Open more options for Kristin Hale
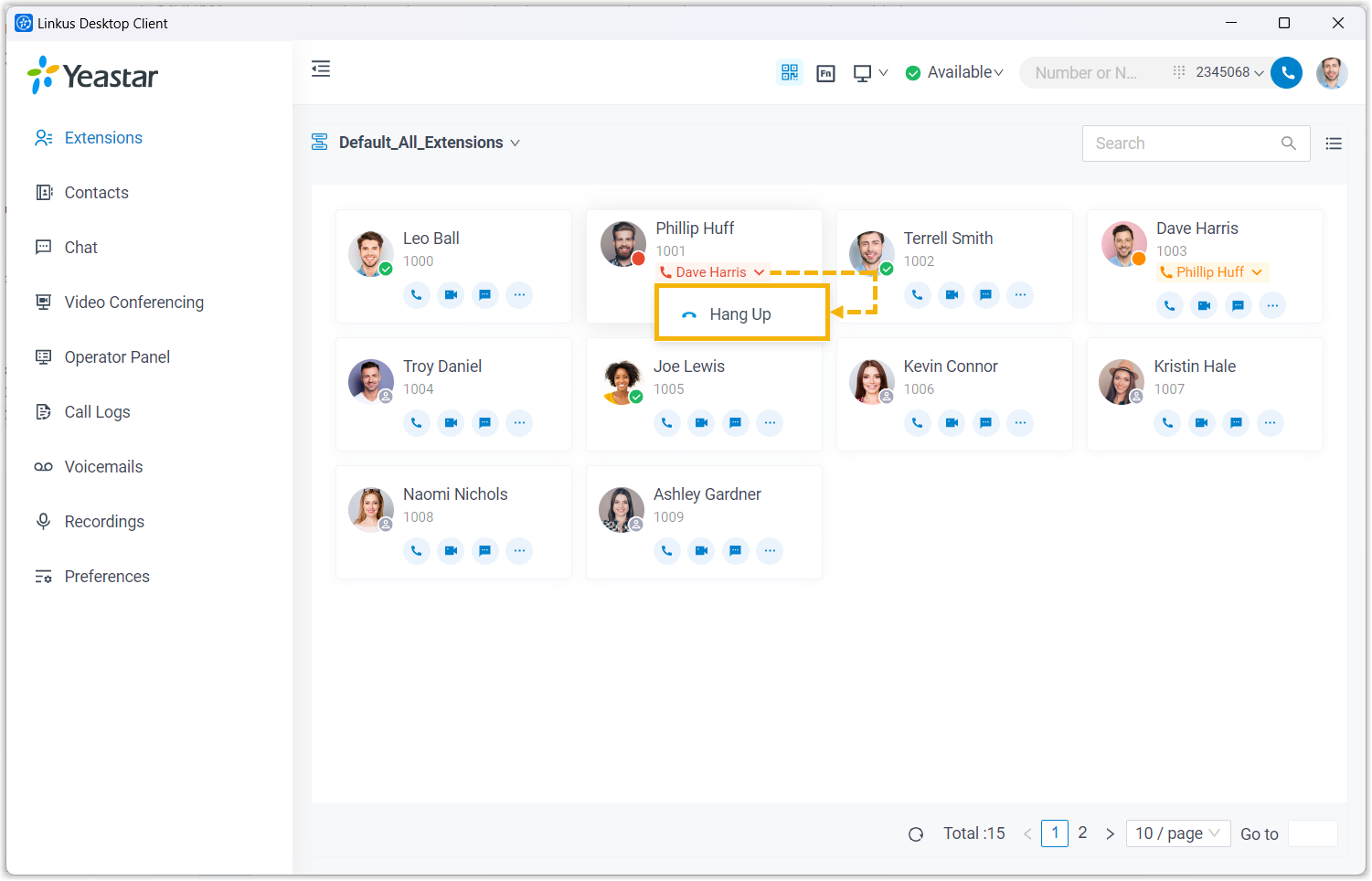The width and height of the screenshot is (1372, 881). (1271, 423)
